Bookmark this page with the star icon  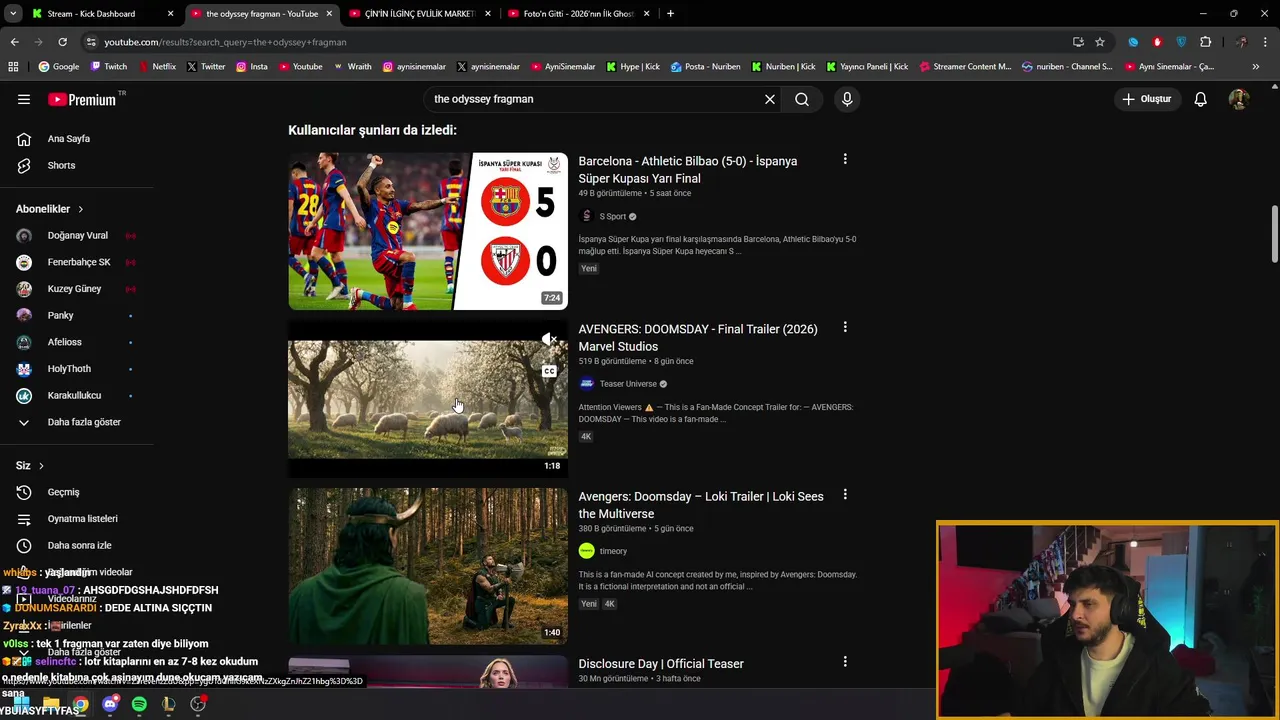(1100, 42)
